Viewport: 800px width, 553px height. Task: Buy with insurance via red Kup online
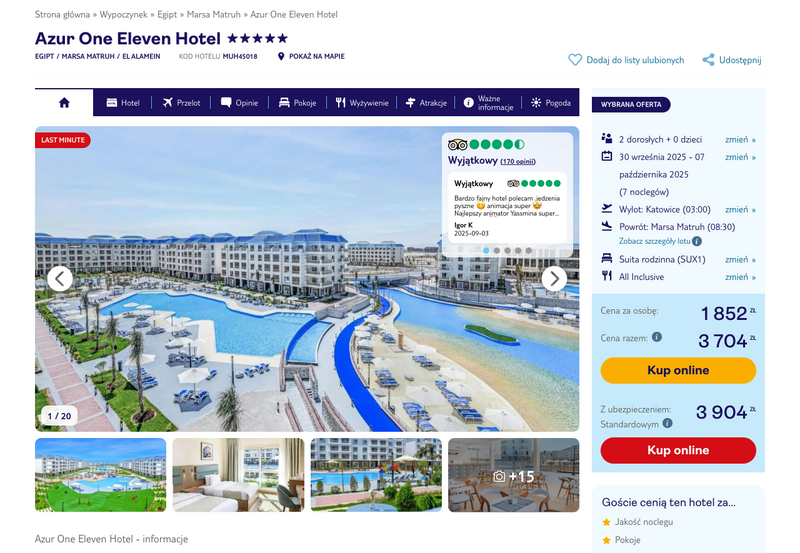678,450
